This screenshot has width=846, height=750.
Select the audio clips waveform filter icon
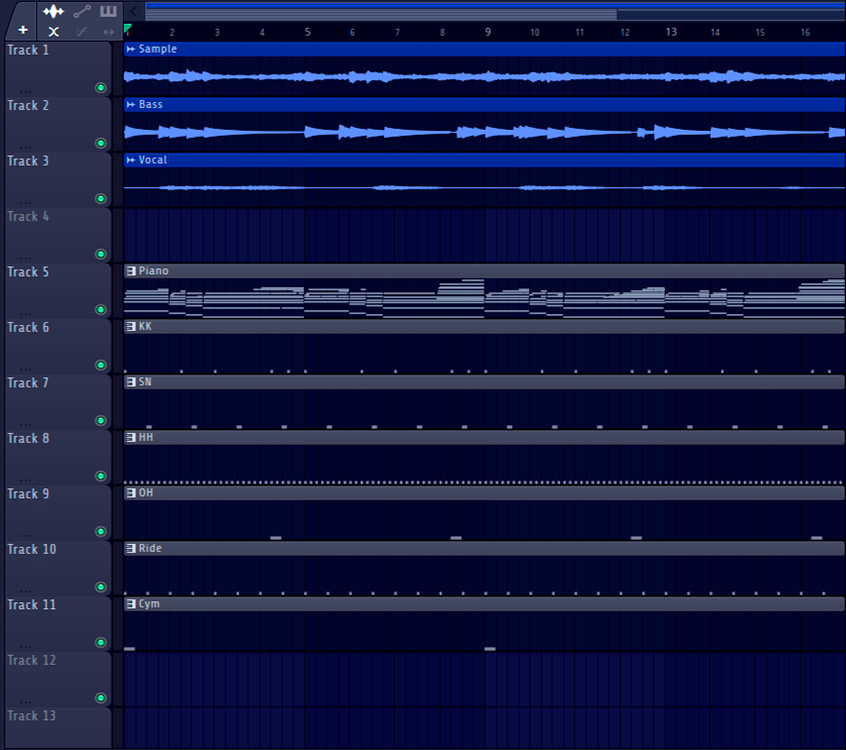(53, 11)
